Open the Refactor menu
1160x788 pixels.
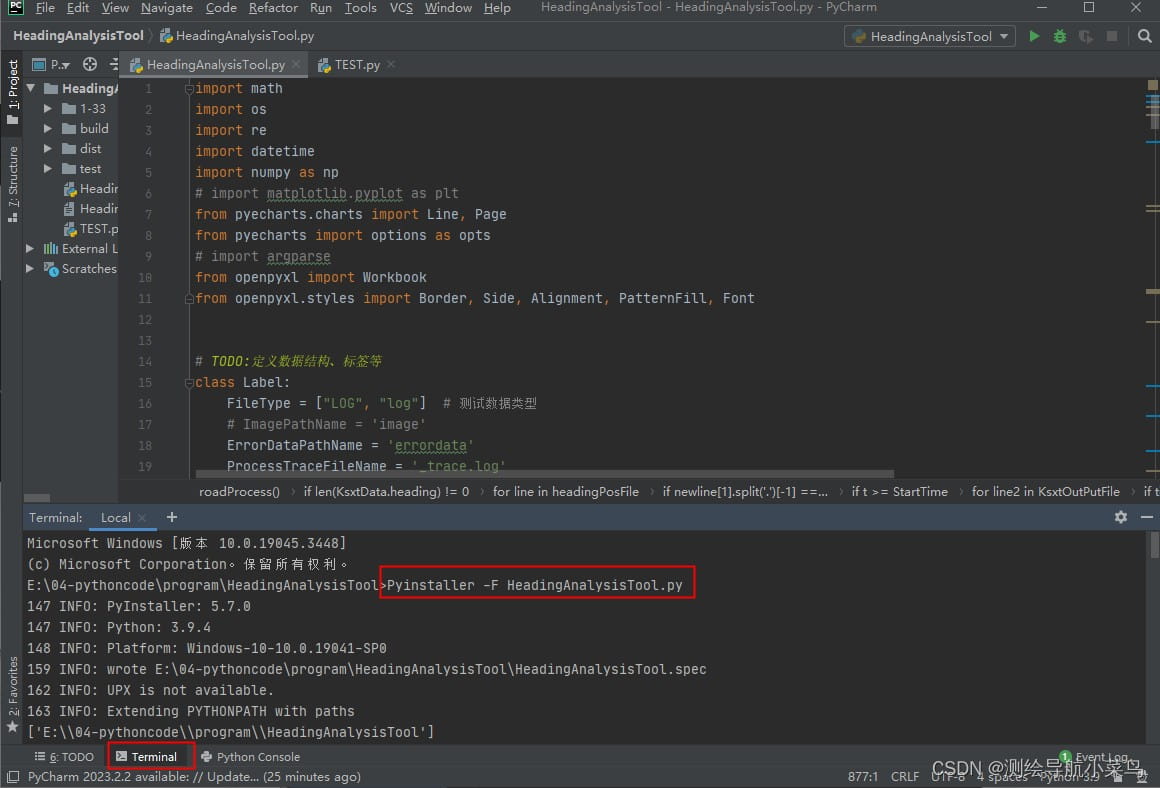(x=273, y=8)
